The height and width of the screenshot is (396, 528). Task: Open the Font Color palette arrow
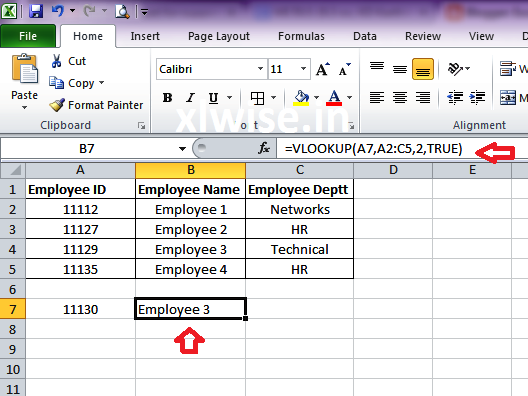pyautogui.click(x=350, y=98)
